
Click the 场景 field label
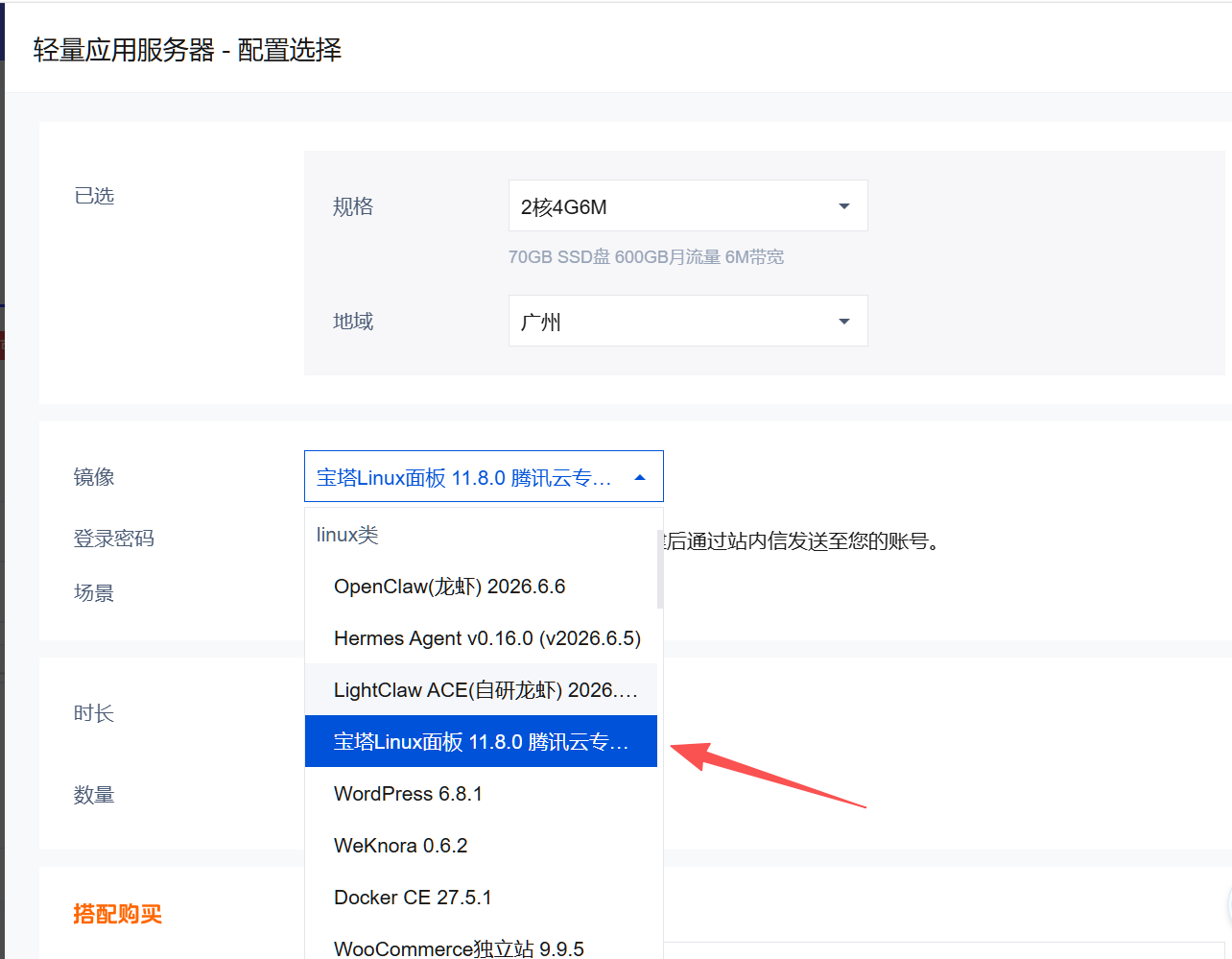tap(94, 593)
